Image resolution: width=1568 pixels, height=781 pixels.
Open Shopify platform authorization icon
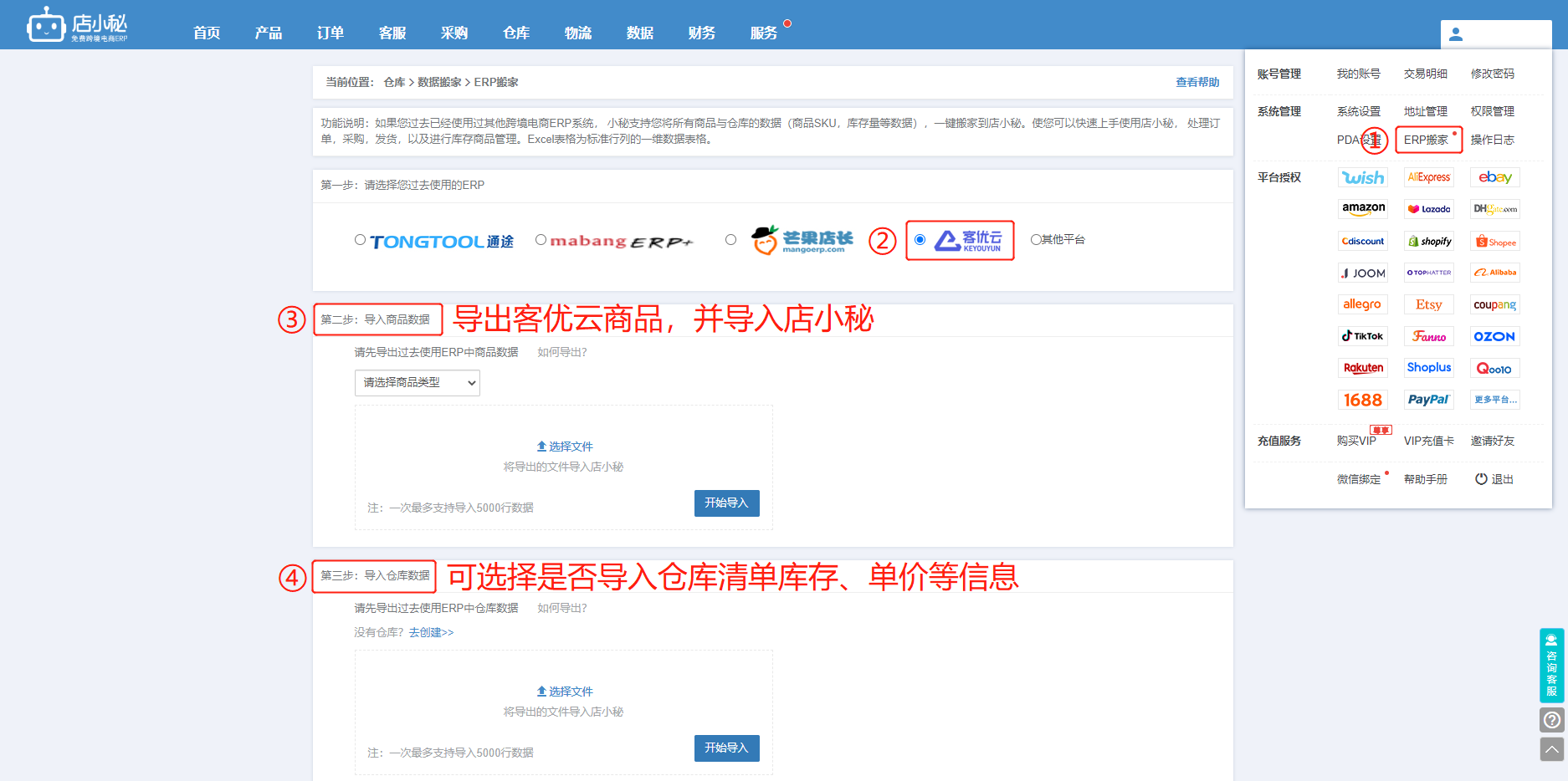pyautogui.click(x=1429, y=241)
